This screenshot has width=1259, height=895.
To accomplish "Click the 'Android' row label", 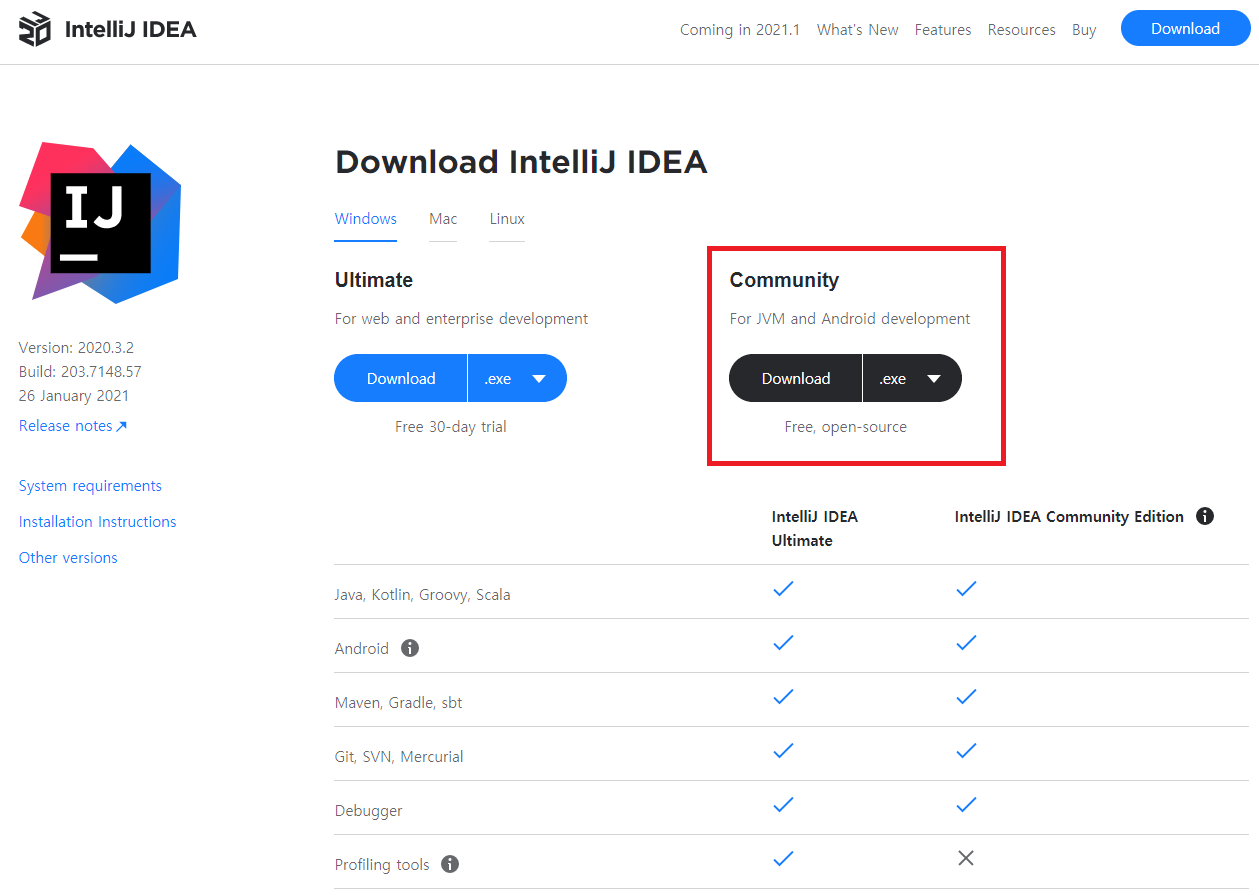I will pyautogui.click(x=362, y=649).
